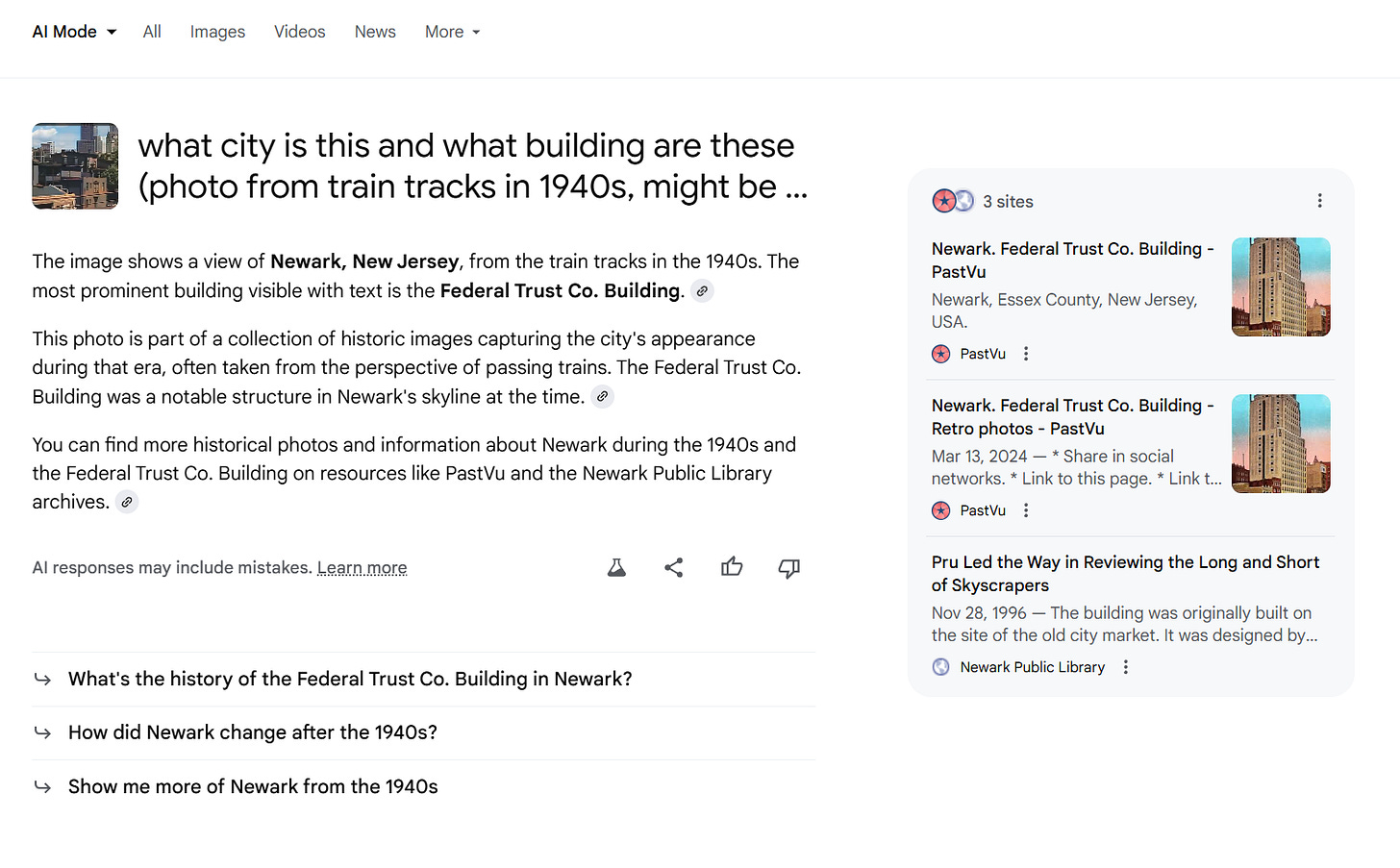Ask about history of Federal Trust Co. Building

click(x=423, y=680)
